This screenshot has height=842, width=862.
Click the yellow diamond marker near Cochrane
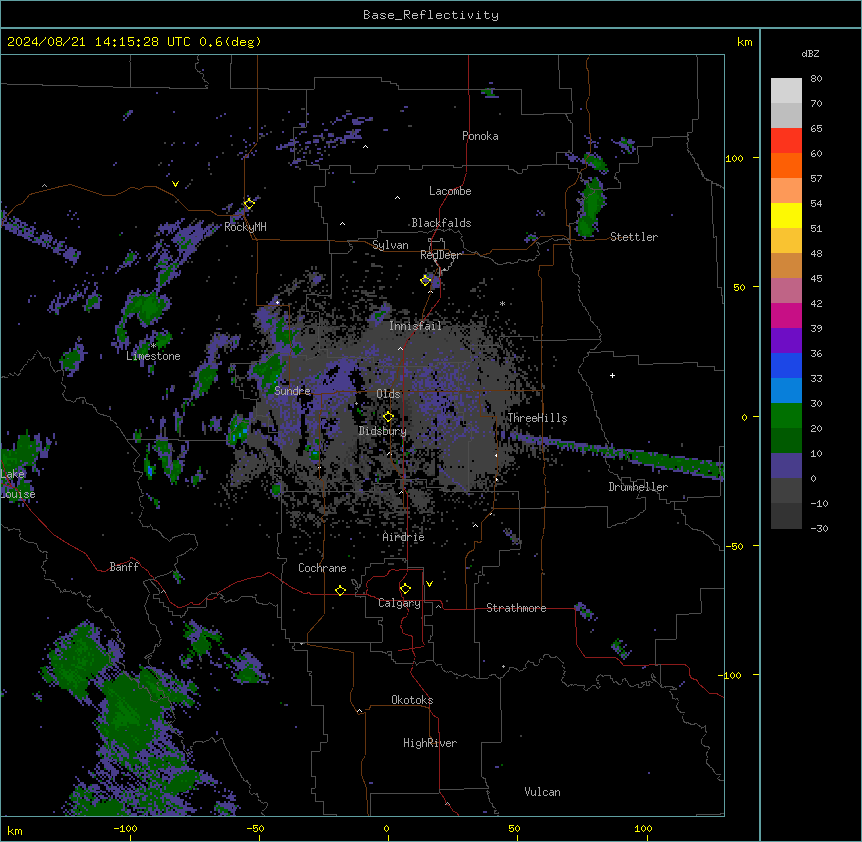[x=340, y=590]
